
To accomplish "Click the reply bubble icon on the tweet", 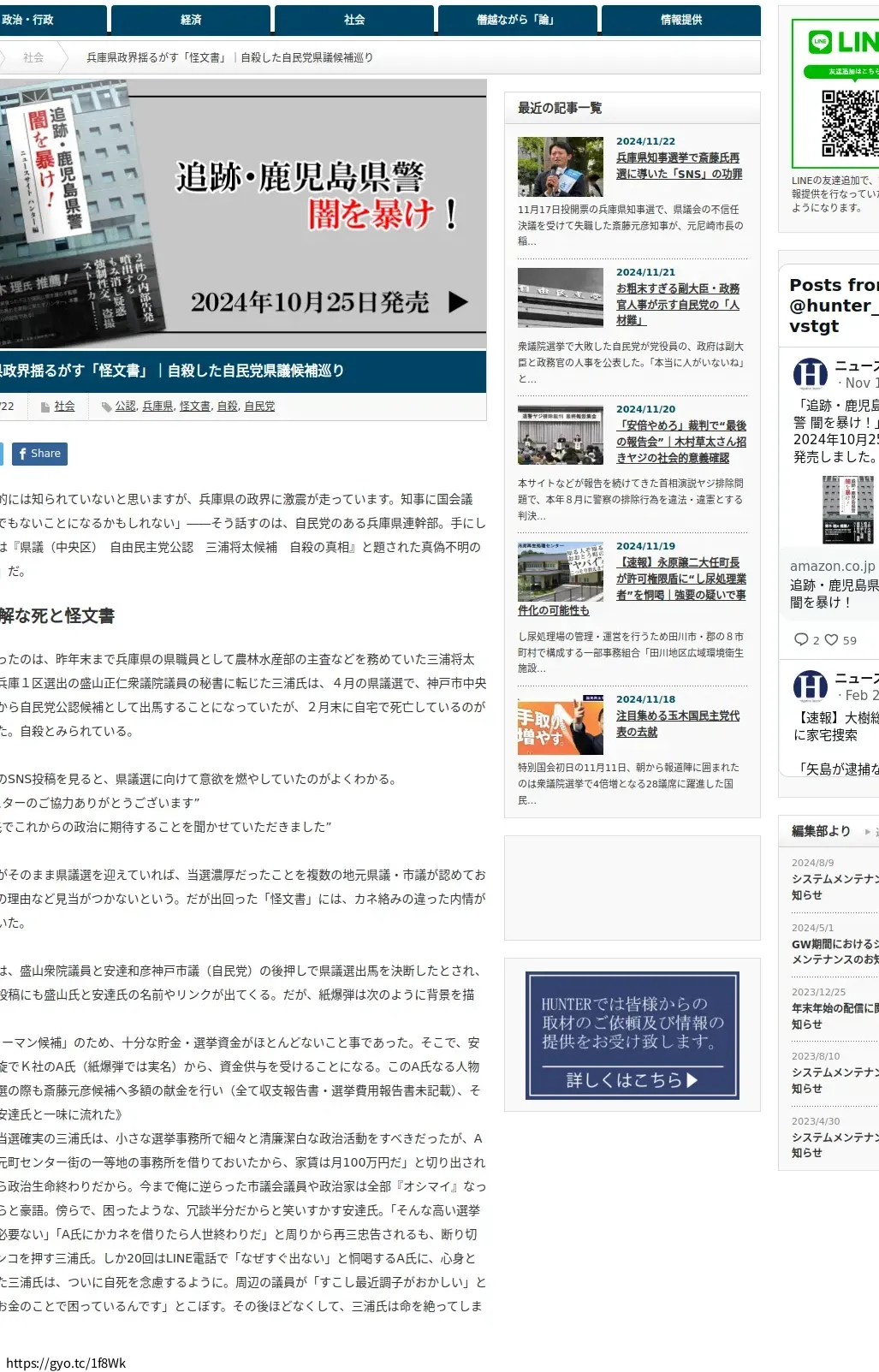I will pos(801,639).
